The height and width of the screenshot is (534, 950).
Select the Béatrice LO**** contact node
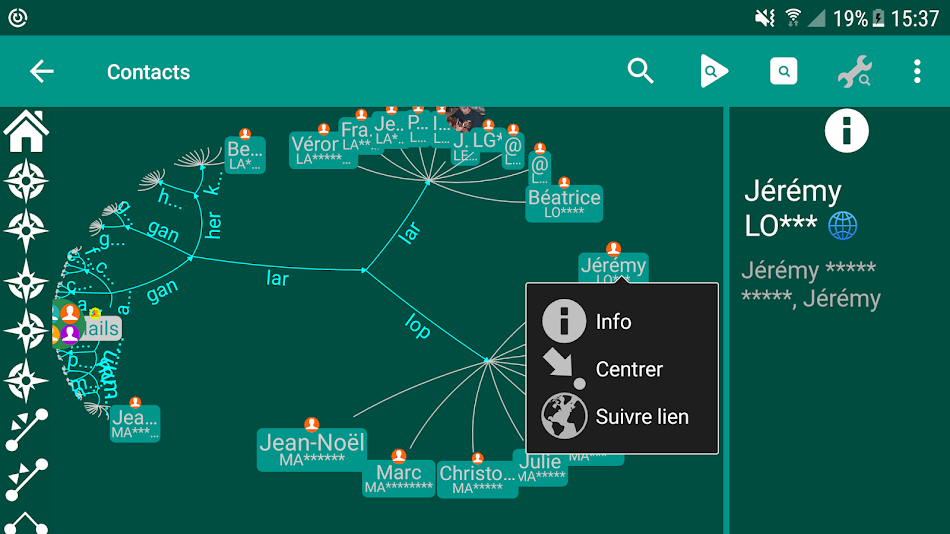[x=564, y=204]
